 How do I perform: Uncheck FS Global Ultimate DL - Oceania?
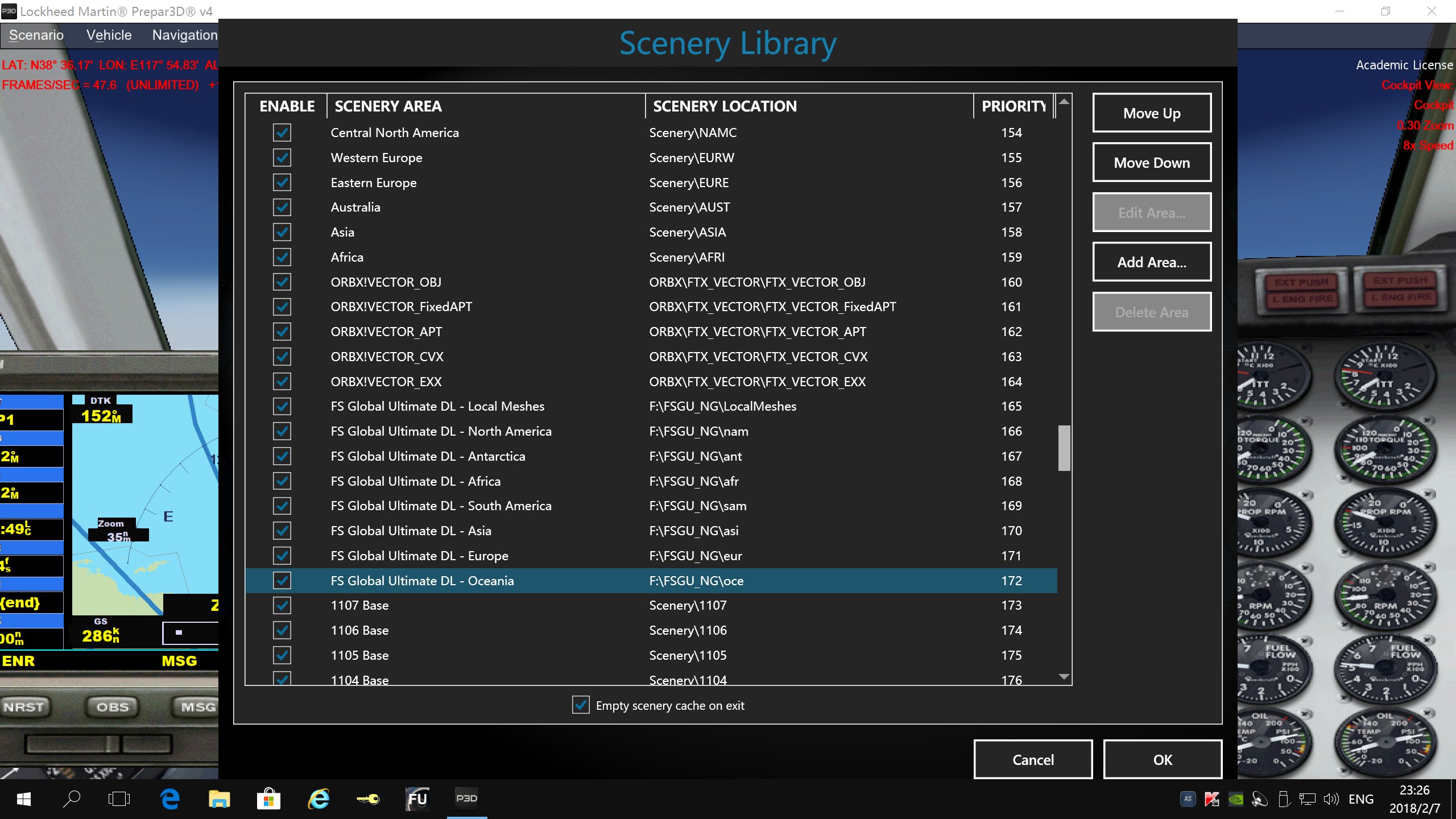[282, 580]
